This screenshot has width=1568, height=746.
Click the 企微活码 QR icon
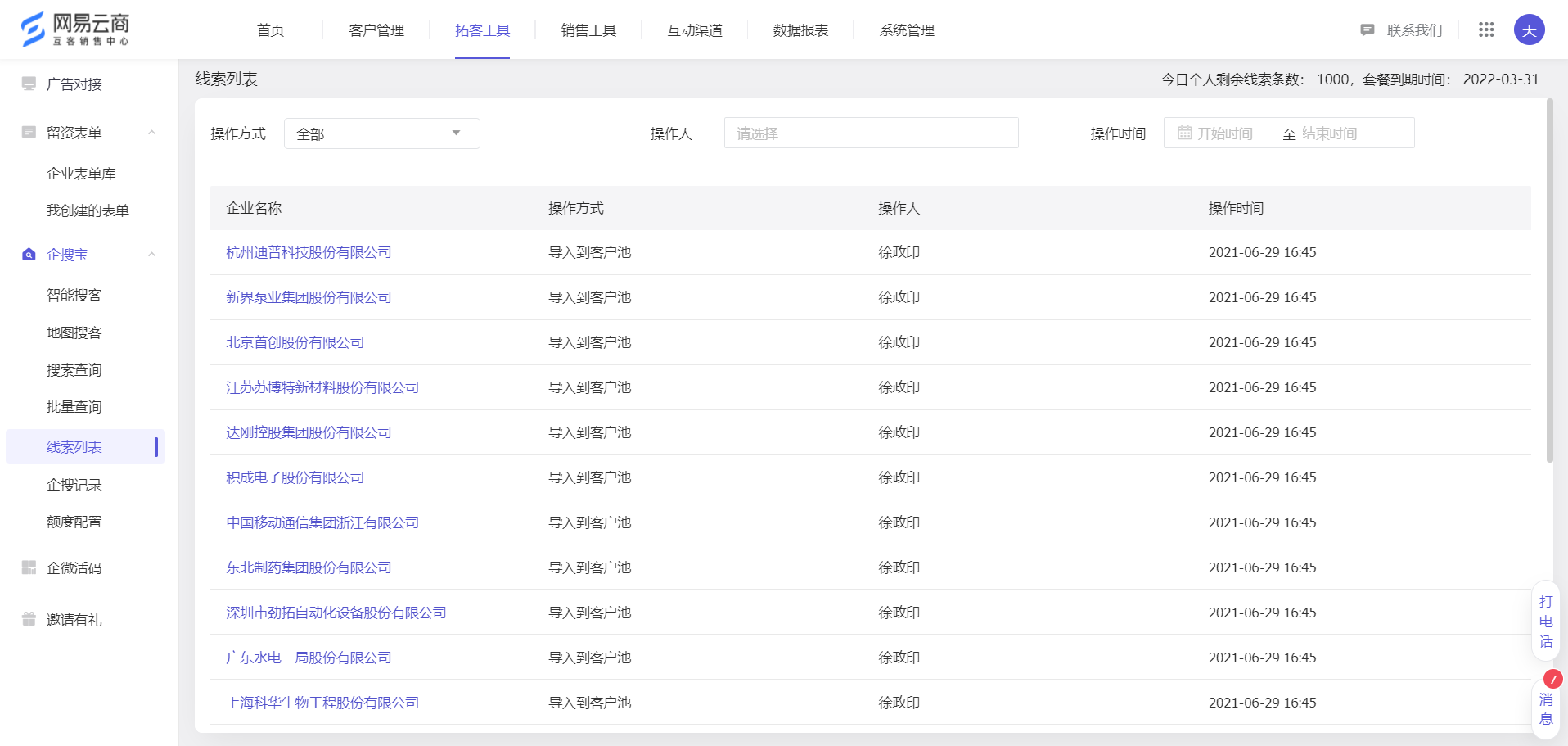click(29, 567)
